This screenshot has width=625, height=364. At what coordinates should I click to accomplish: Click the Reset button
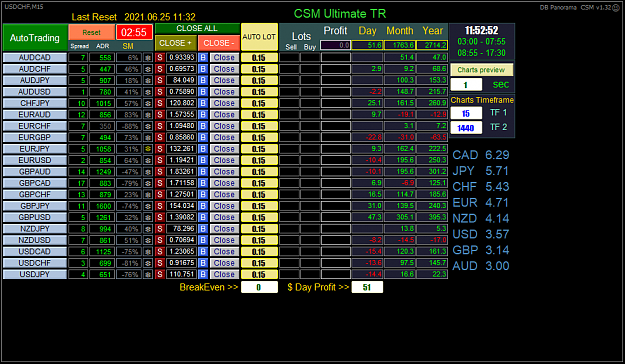pos(92,32)
